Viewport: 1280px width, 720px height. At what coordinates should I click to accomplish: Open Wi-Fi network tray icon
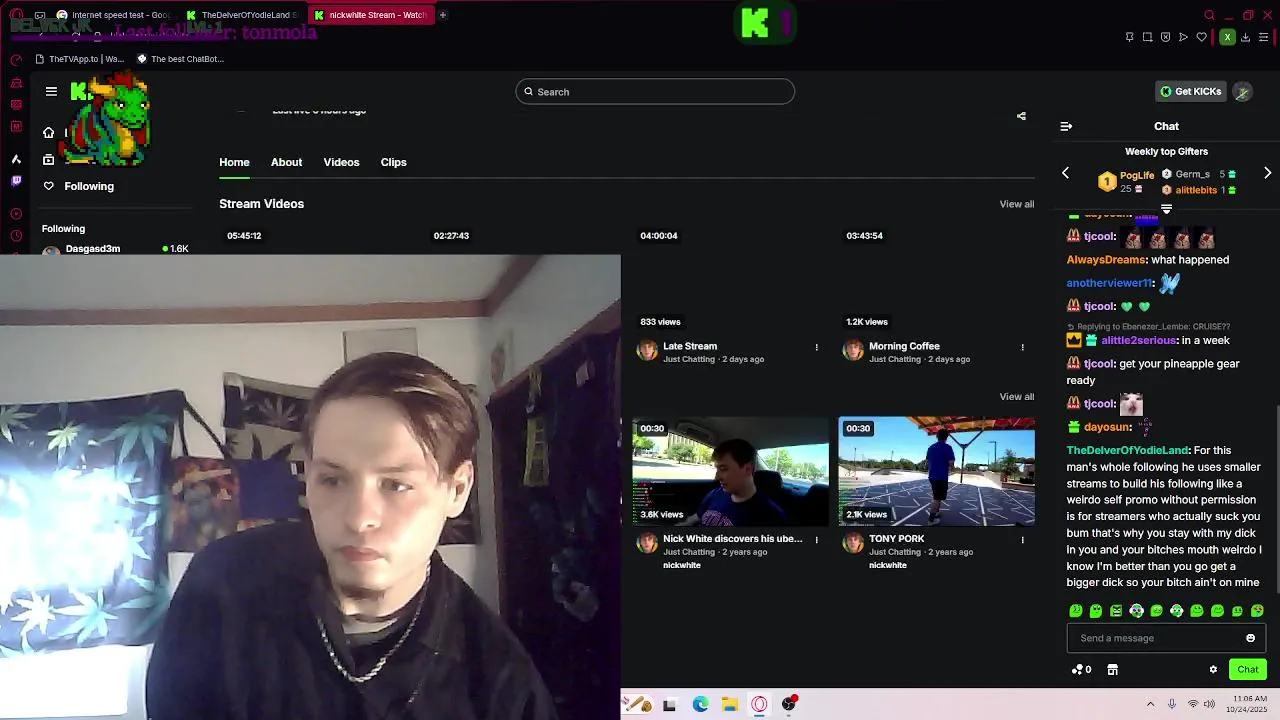click(x=1192, y=704)
